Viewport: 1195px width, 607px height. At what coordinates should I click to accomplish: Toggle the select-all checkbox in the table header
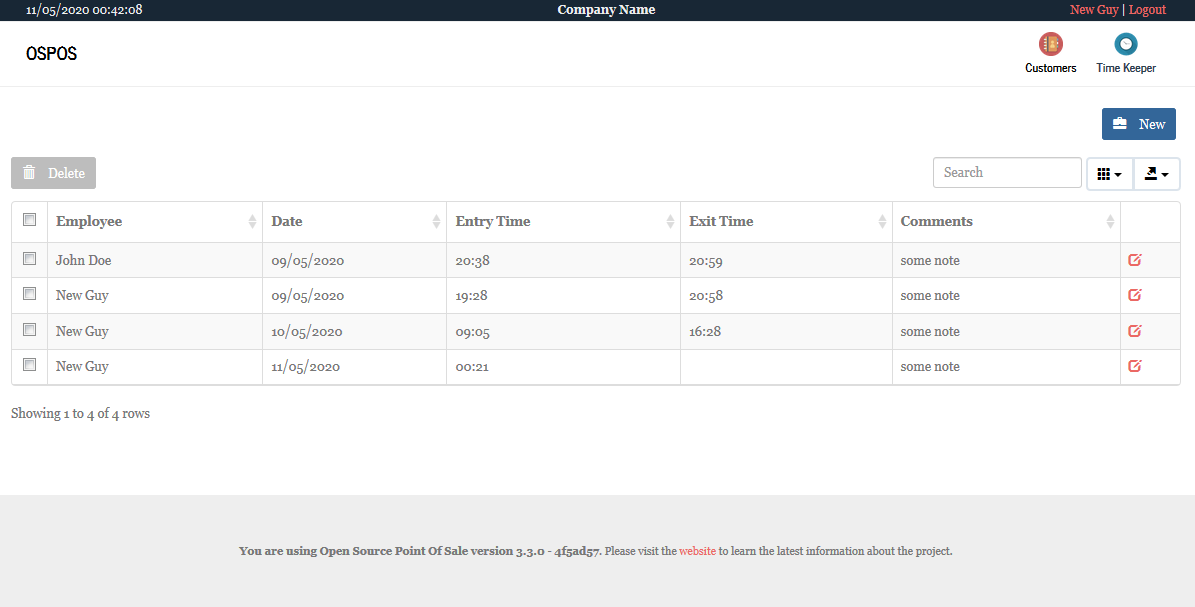click(29, 218)
